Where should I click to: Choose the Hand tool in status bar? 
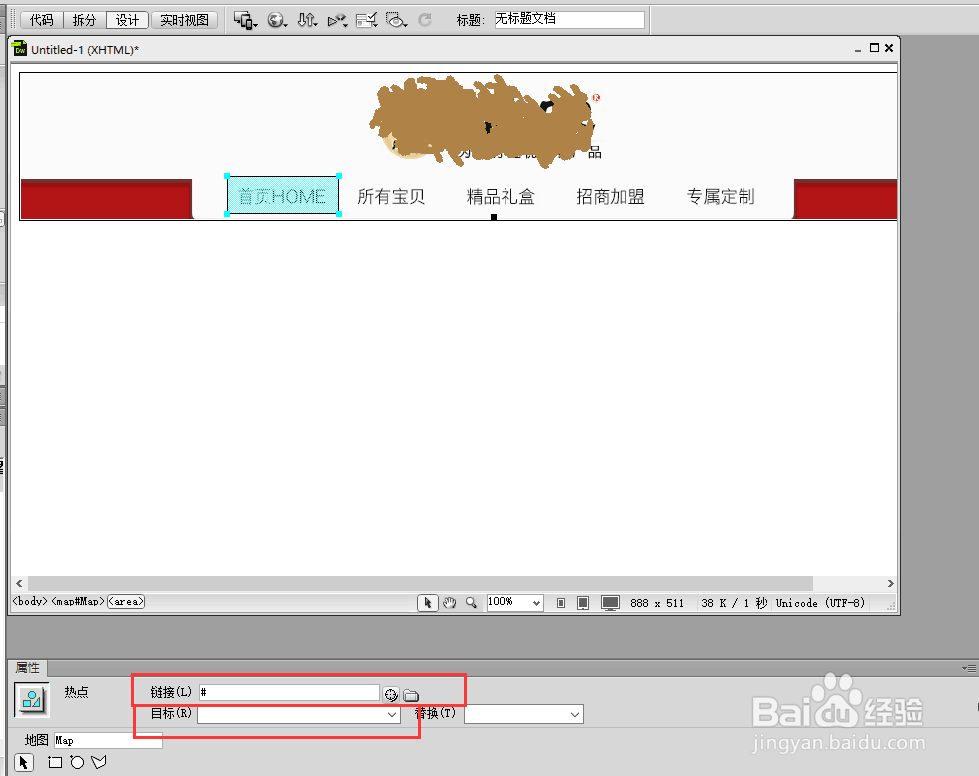point(450,602)
